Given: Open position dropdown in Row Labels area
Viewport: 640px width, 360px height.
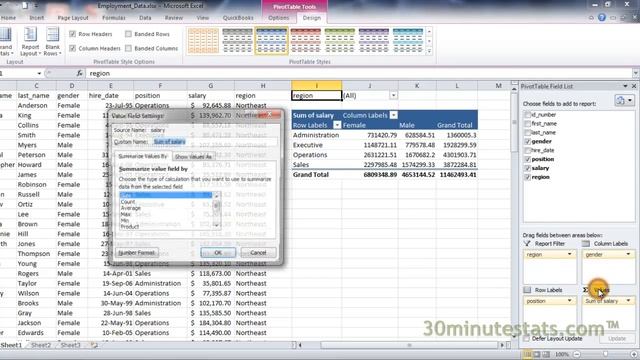Looking at the screenshot, I should tap(570, 301).
